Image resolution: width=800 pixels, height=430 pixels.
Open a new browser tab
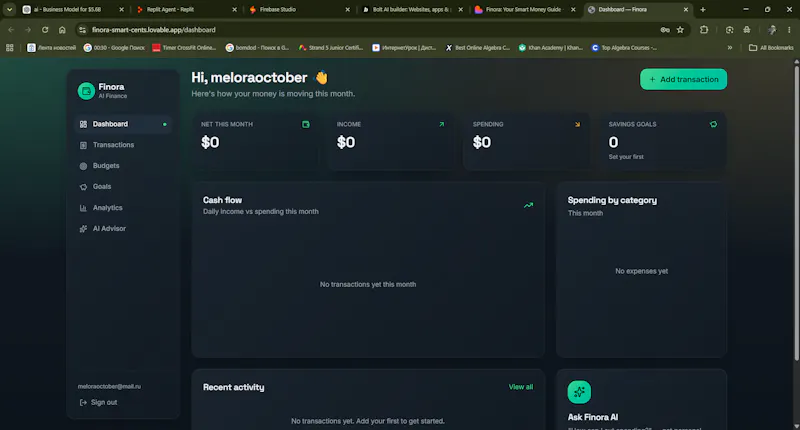coord(703,10)
